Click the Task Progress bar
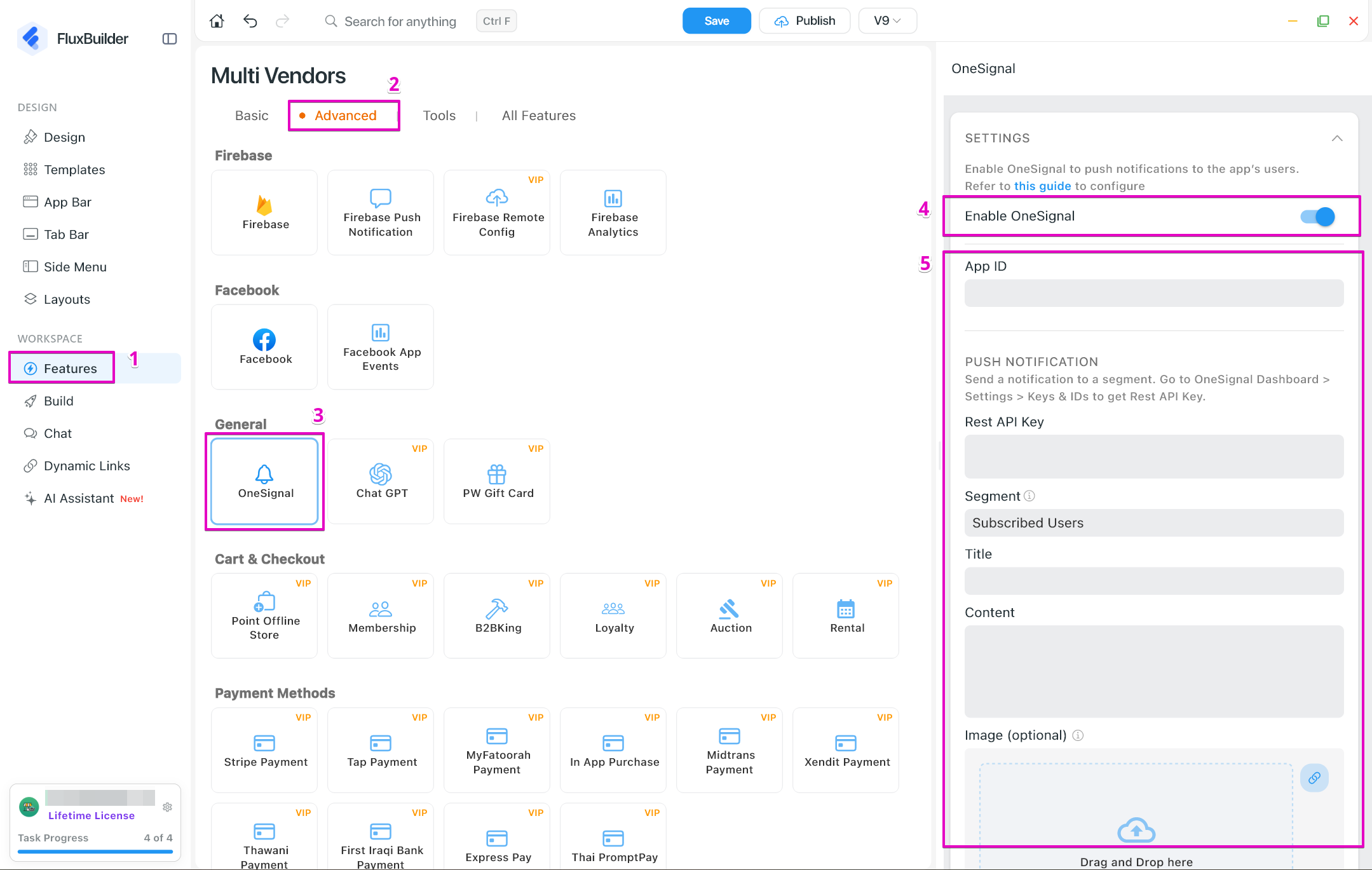Image resolution: width=1372 pixels, height=870 pixels. pyautogui.click(x=95, y=851)
